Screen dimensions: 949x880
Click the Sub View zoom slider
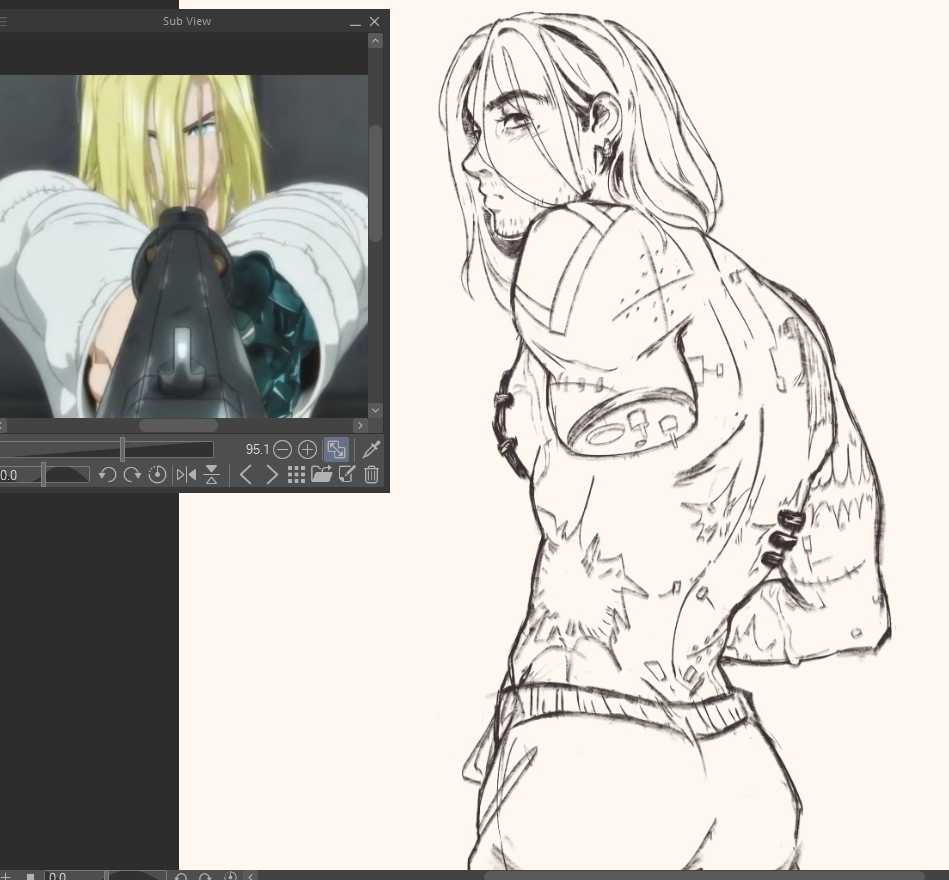pyautogui.click(x=122, y=450)
